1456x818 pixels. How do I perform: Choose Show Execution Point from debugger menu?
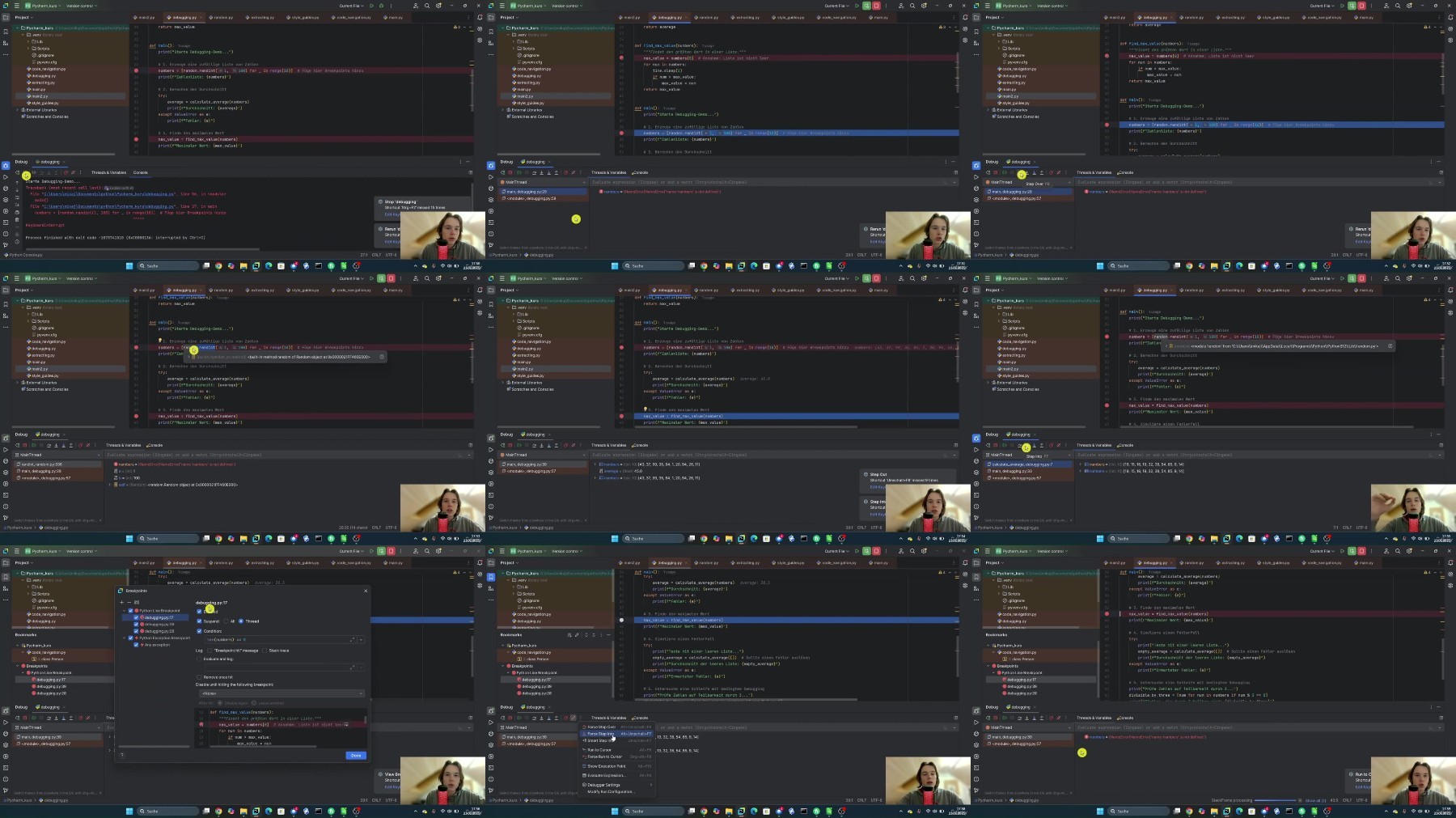(616, 766)
